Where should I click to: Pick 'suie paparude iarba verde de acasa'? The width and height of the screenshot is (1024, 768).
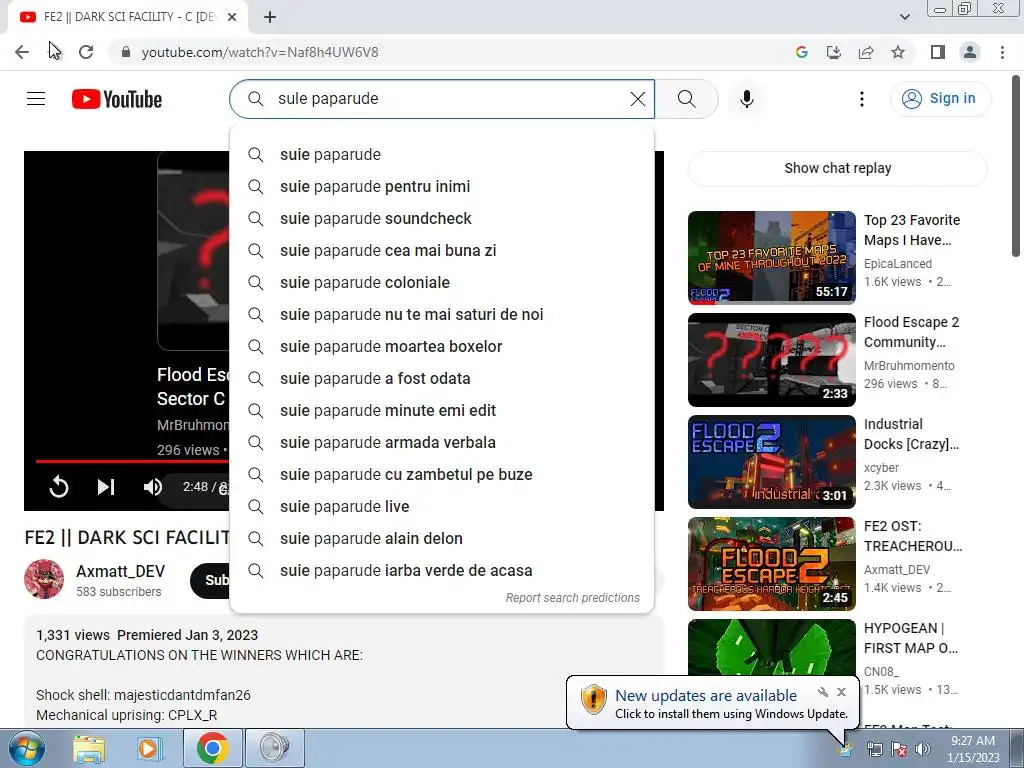[x=442, y=571]
